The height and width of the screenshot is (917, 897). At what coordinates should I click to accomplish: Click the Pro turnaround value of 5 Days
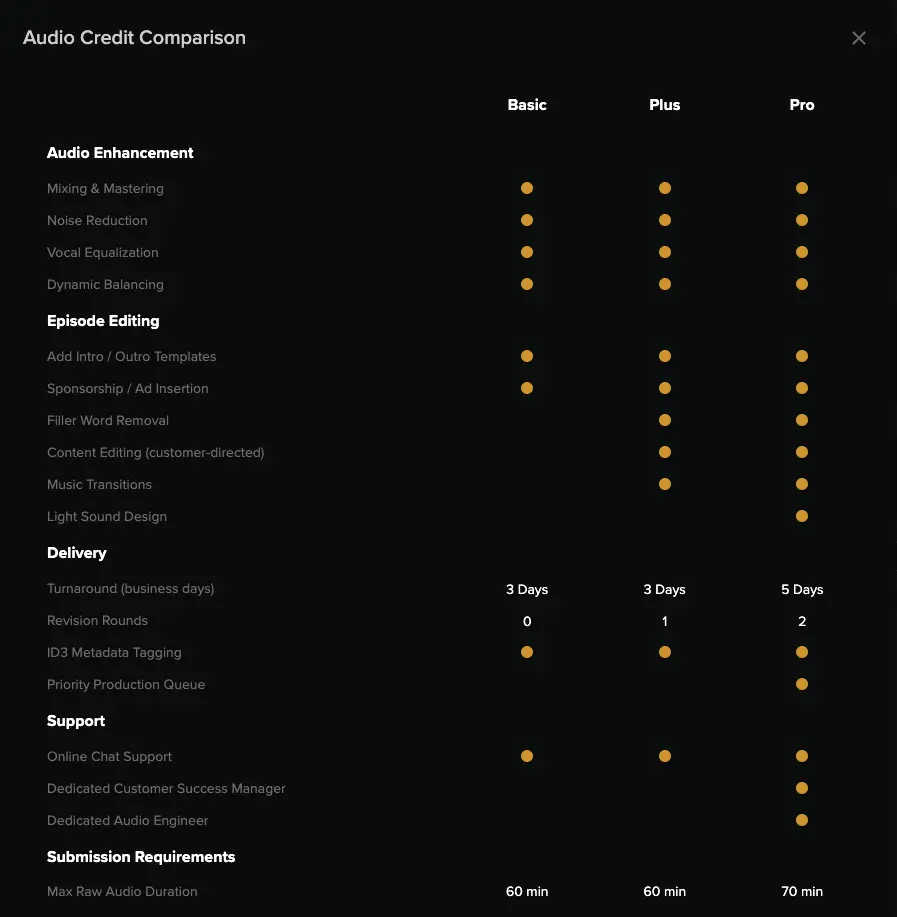(x=802, y=589)
